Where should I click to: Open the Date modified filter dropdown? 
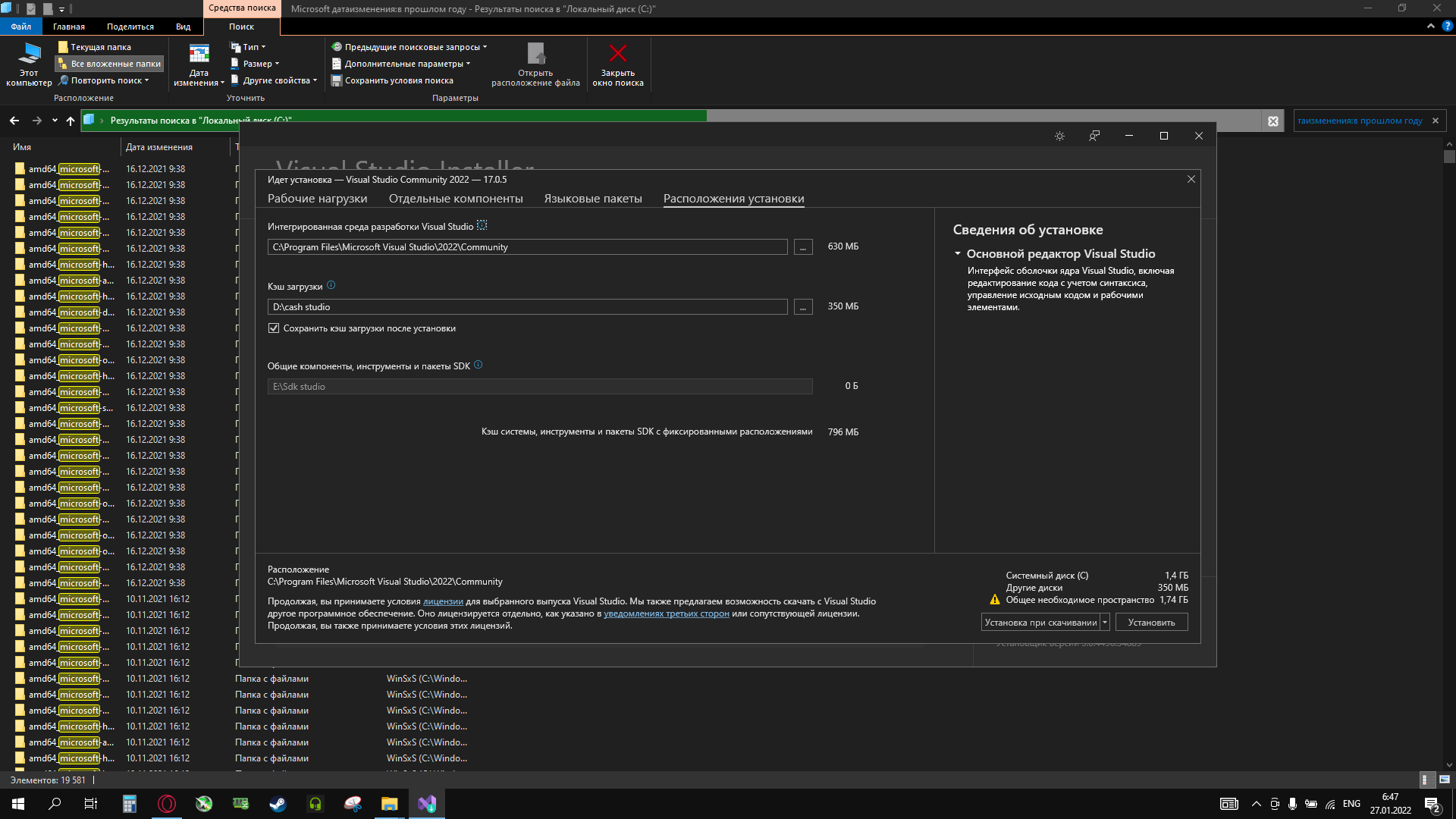click(x=199, y=64)
